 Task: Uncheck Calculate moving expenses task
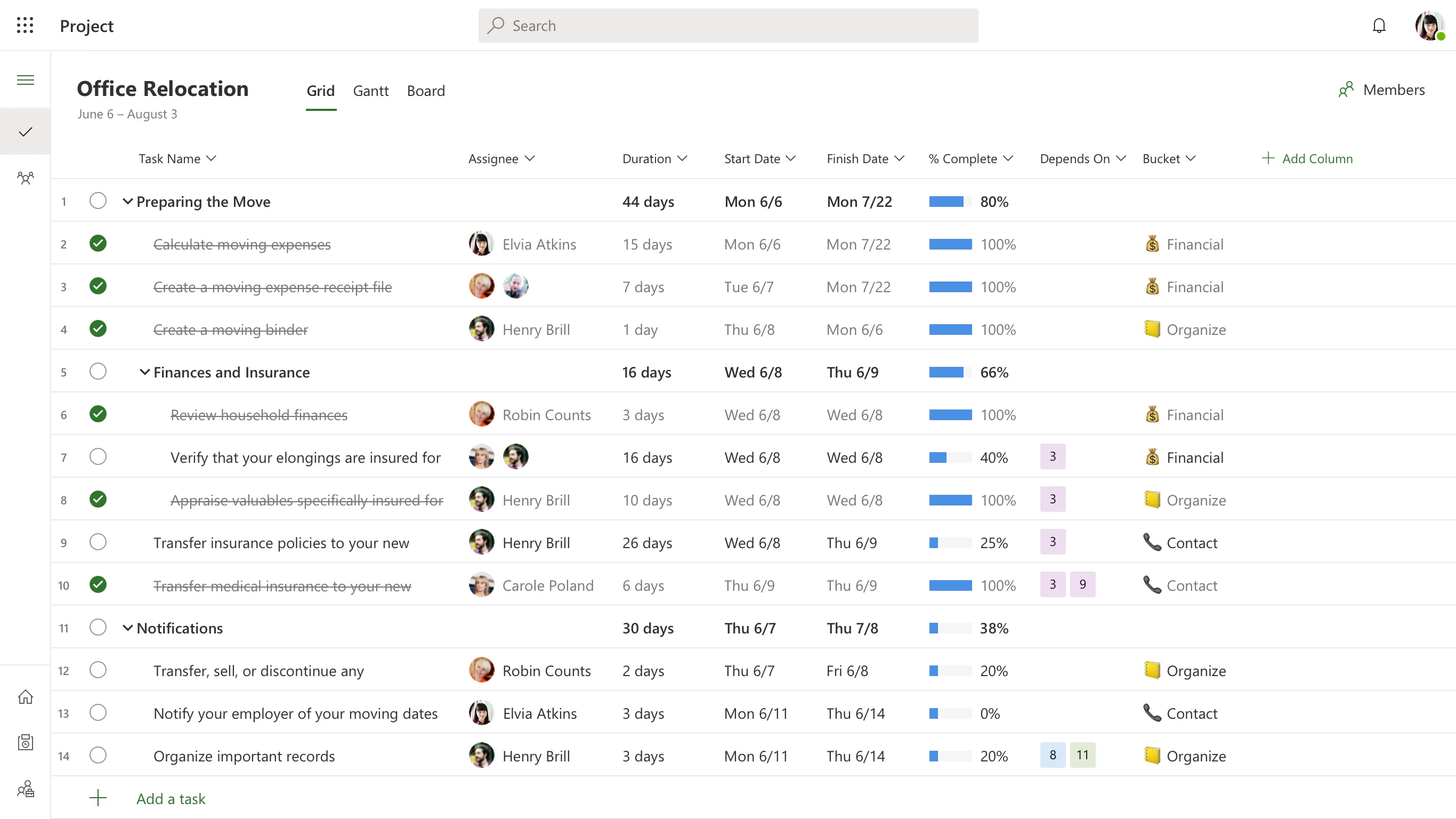click(x=98, y=243)
